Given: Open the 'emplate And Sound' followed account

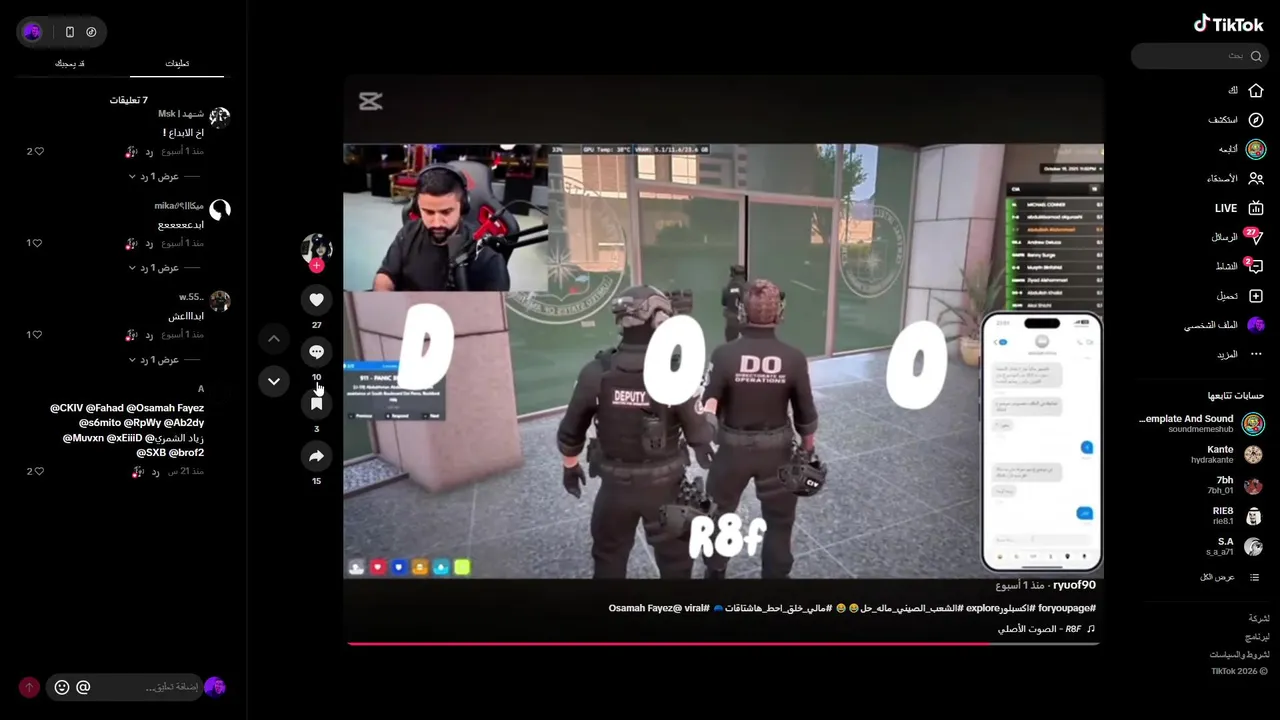Looking at the screenshot, I should [1201, 423].
